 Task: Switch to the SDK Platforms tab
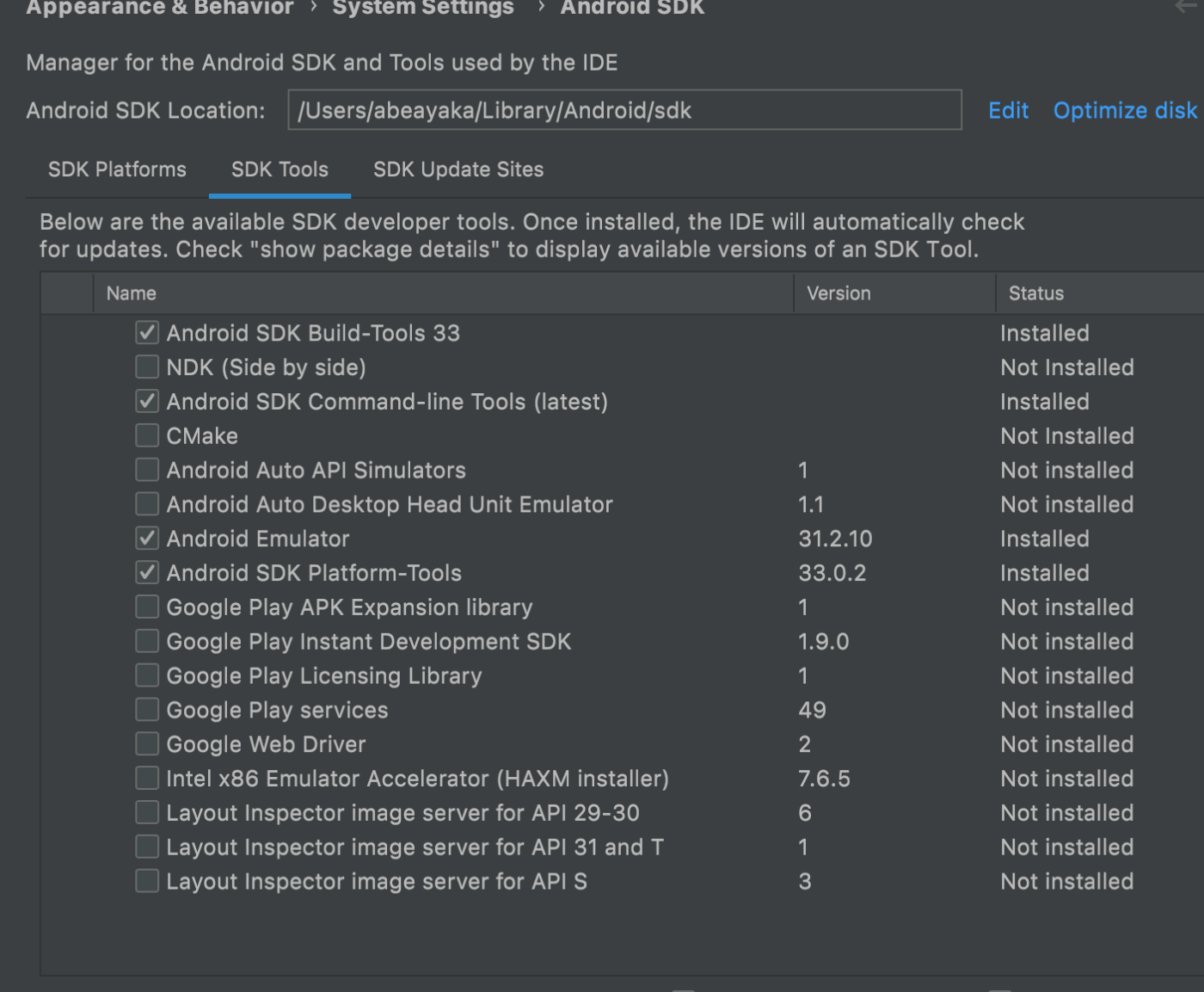pos(117,169)
